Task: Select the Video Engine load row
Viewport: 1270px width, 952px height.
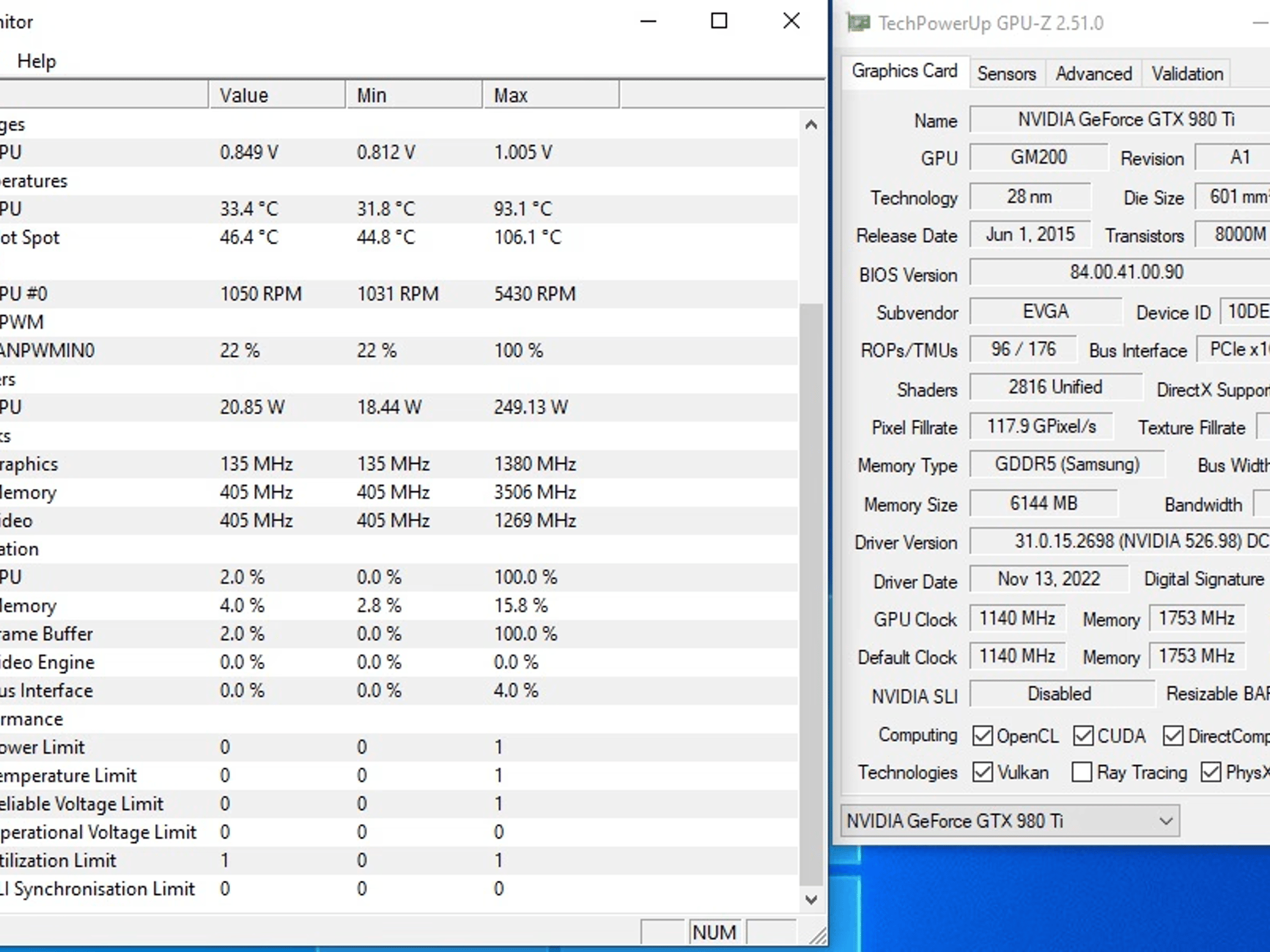Action: 399,662
